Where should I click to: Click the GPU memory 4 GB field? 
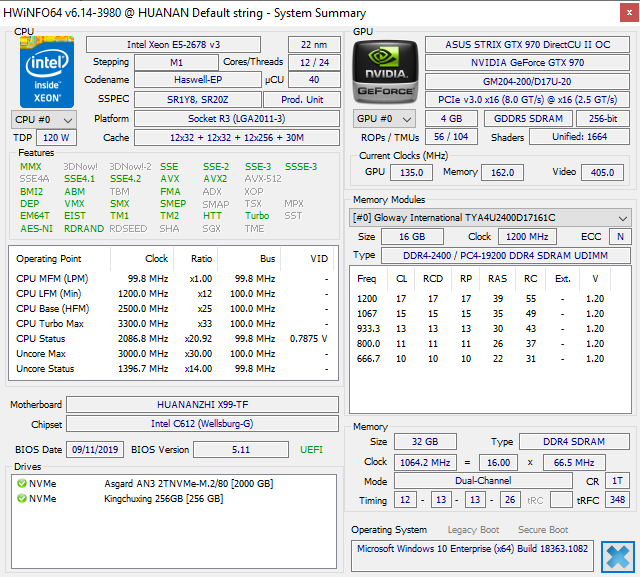pos(451,119)
